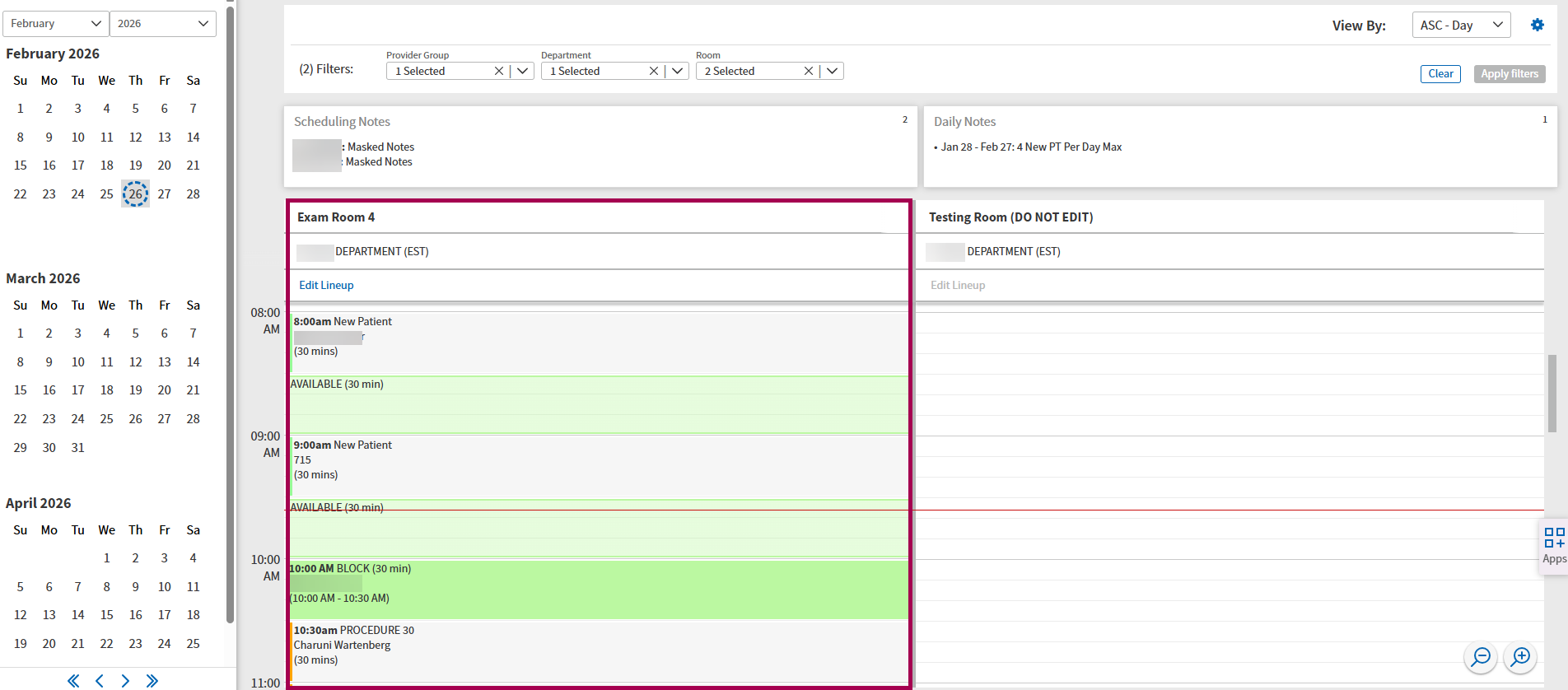Click the calendar sidebar scrollbar
This screenshot has height=690, width=1568.
(x=231, y=313)
